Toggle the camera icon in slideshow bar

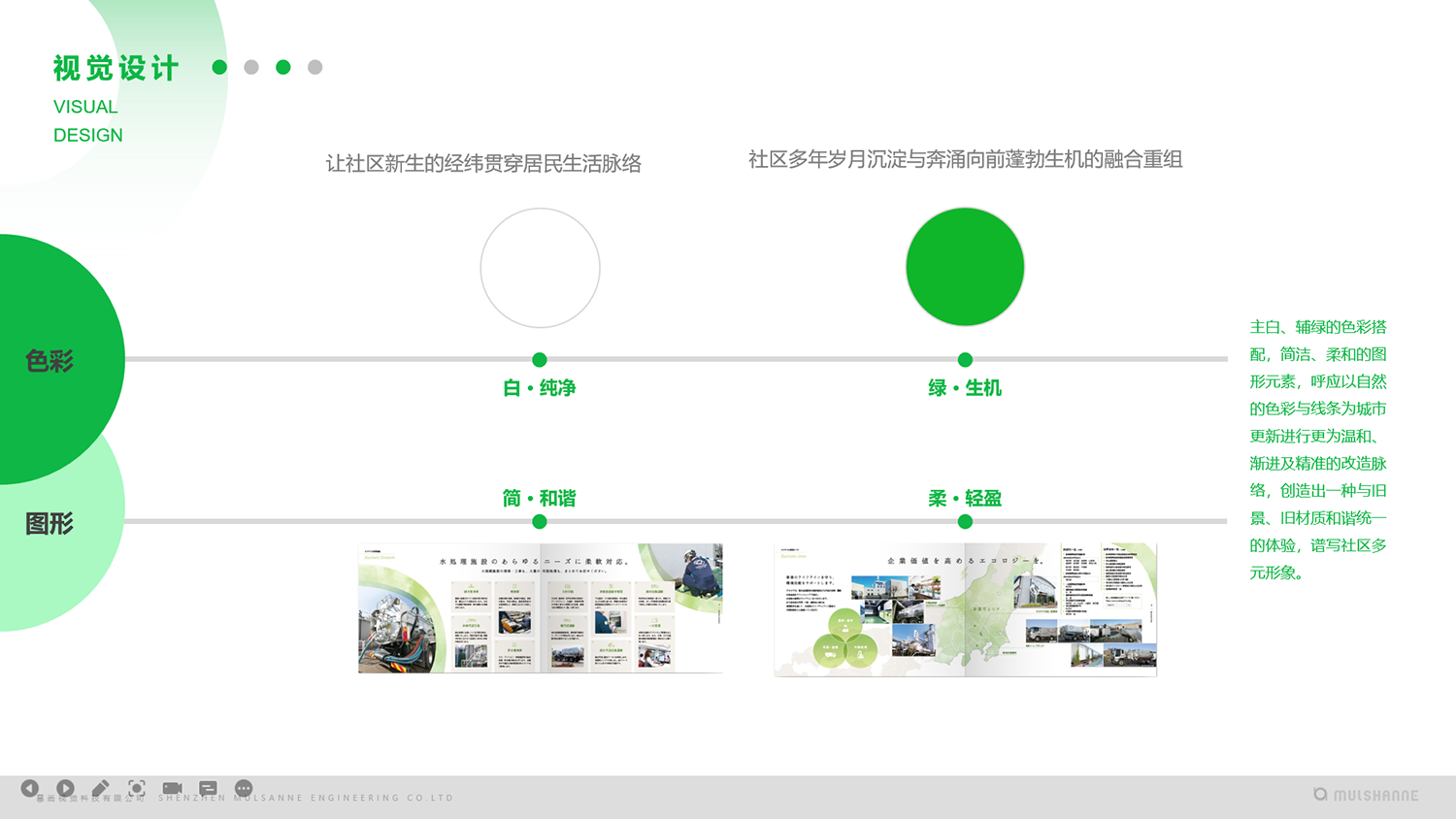tap(173, 788)
